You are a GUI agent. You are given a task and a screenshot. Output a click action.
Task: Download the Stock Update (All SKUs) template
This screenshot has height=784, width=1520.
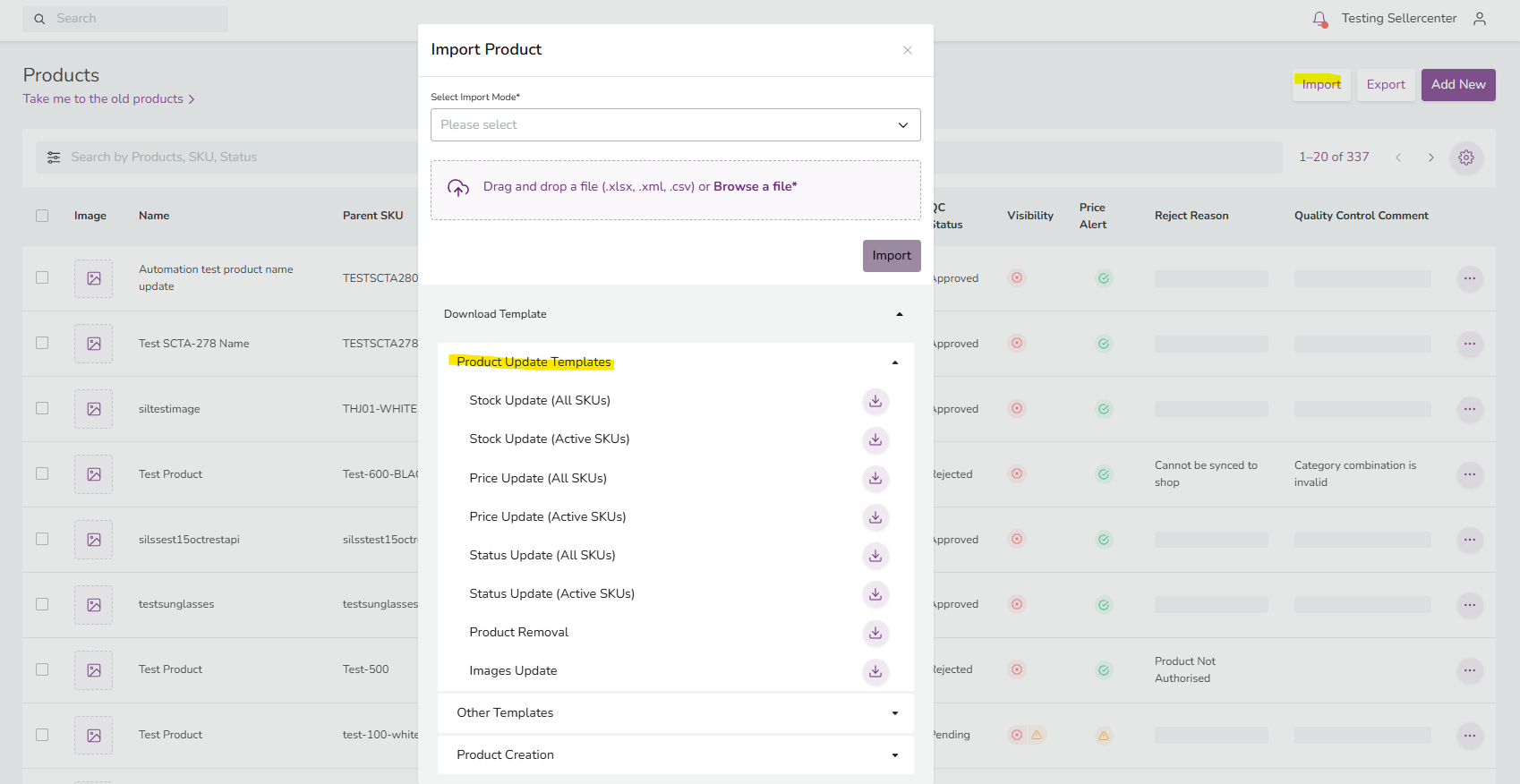pyautogui.click(x=875, y=401)
